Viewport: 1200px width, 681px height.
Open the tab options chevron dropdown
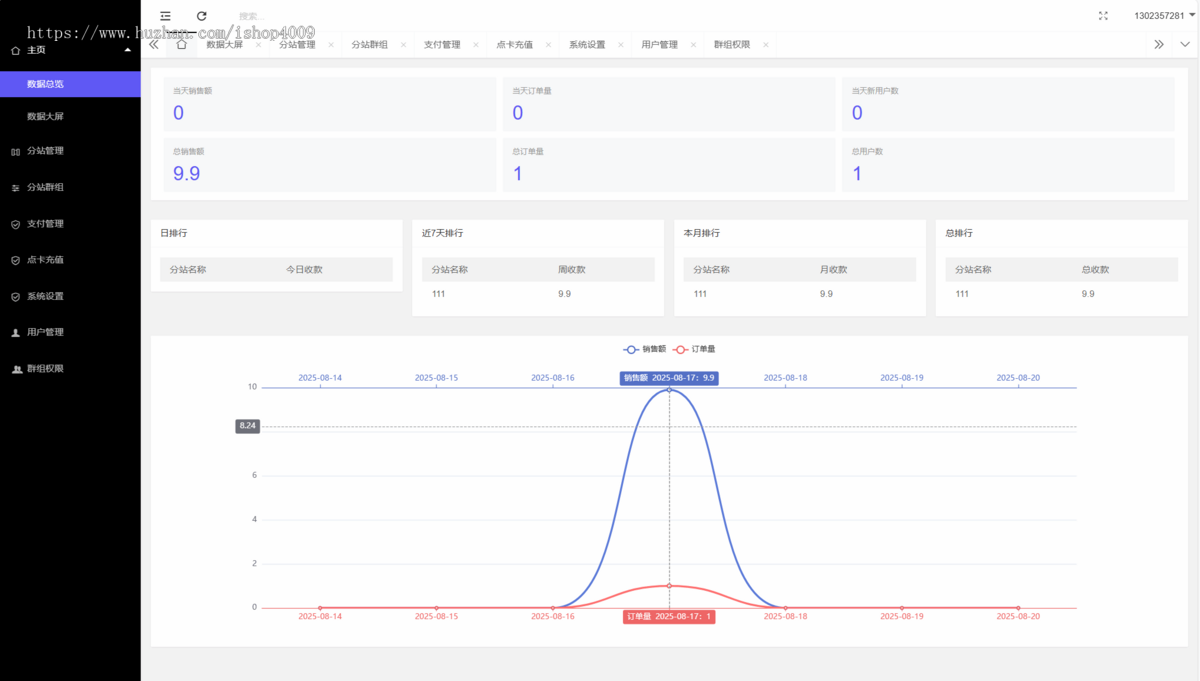coord(1185,44)
